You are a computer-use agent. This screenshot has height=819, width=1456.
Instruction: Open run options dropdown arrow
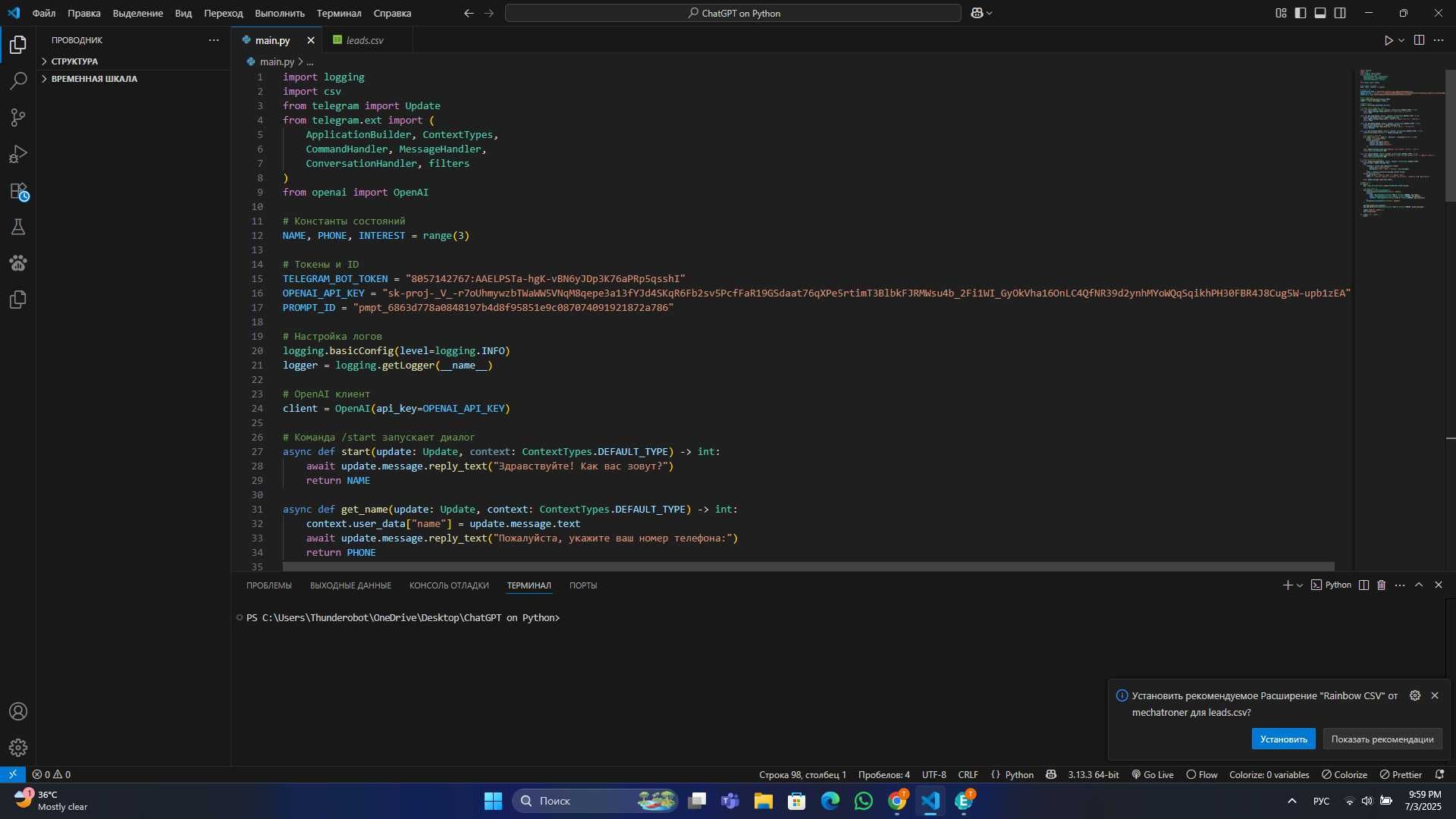tap(1401, 40)
